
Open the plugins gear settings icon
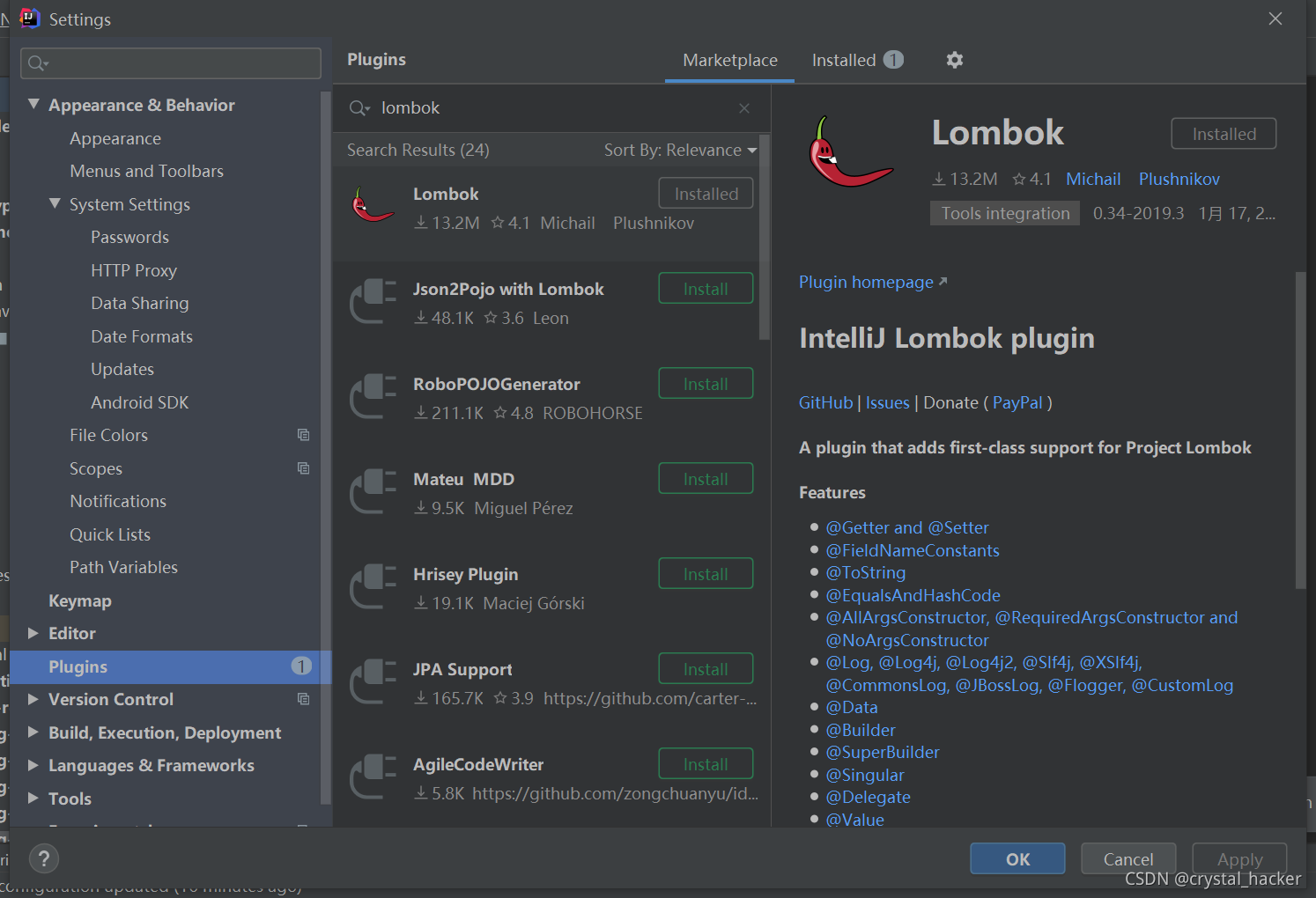coord(955,60)
